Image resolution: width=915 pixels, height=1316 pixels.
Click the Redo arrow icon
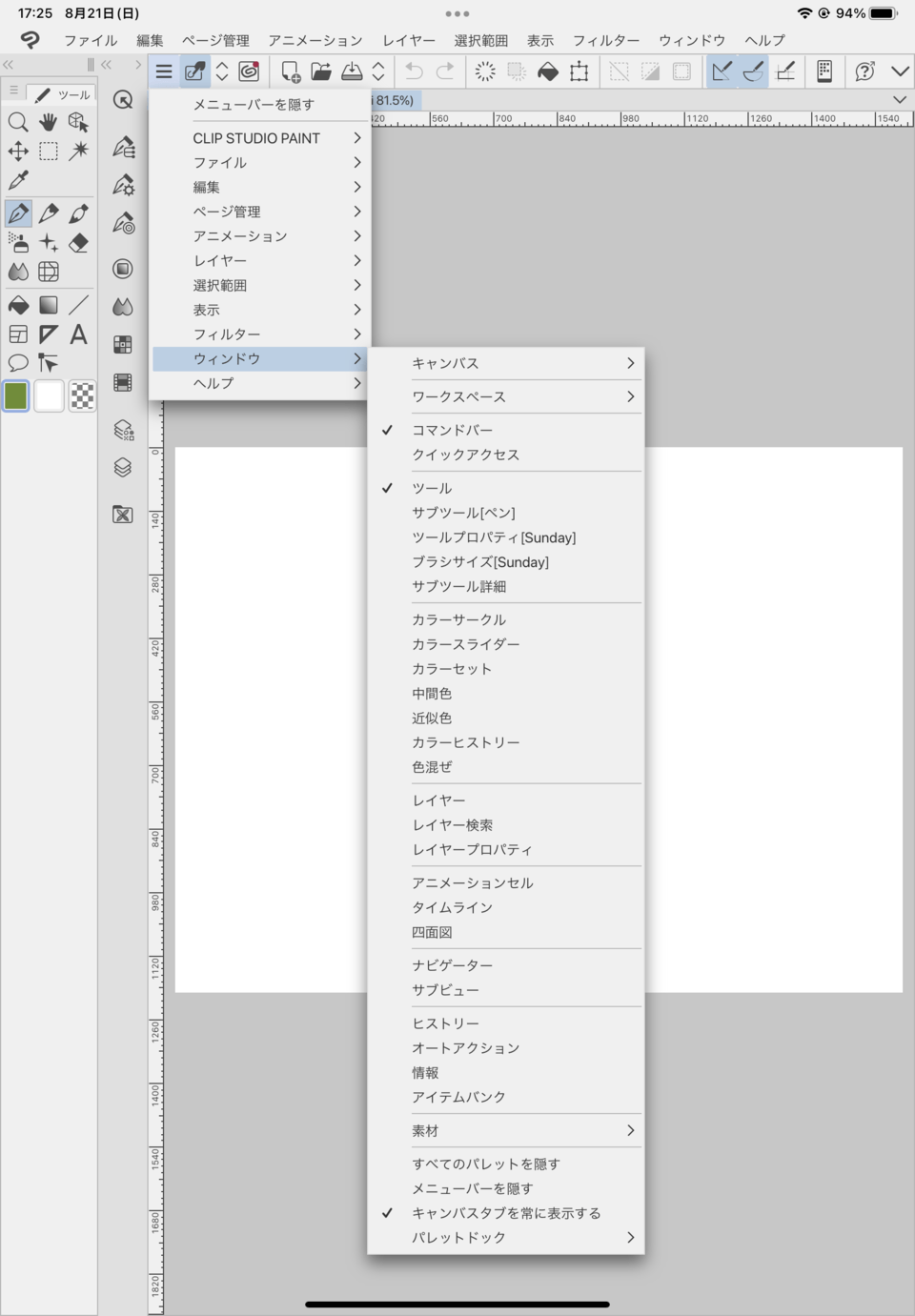coord(445,71)
